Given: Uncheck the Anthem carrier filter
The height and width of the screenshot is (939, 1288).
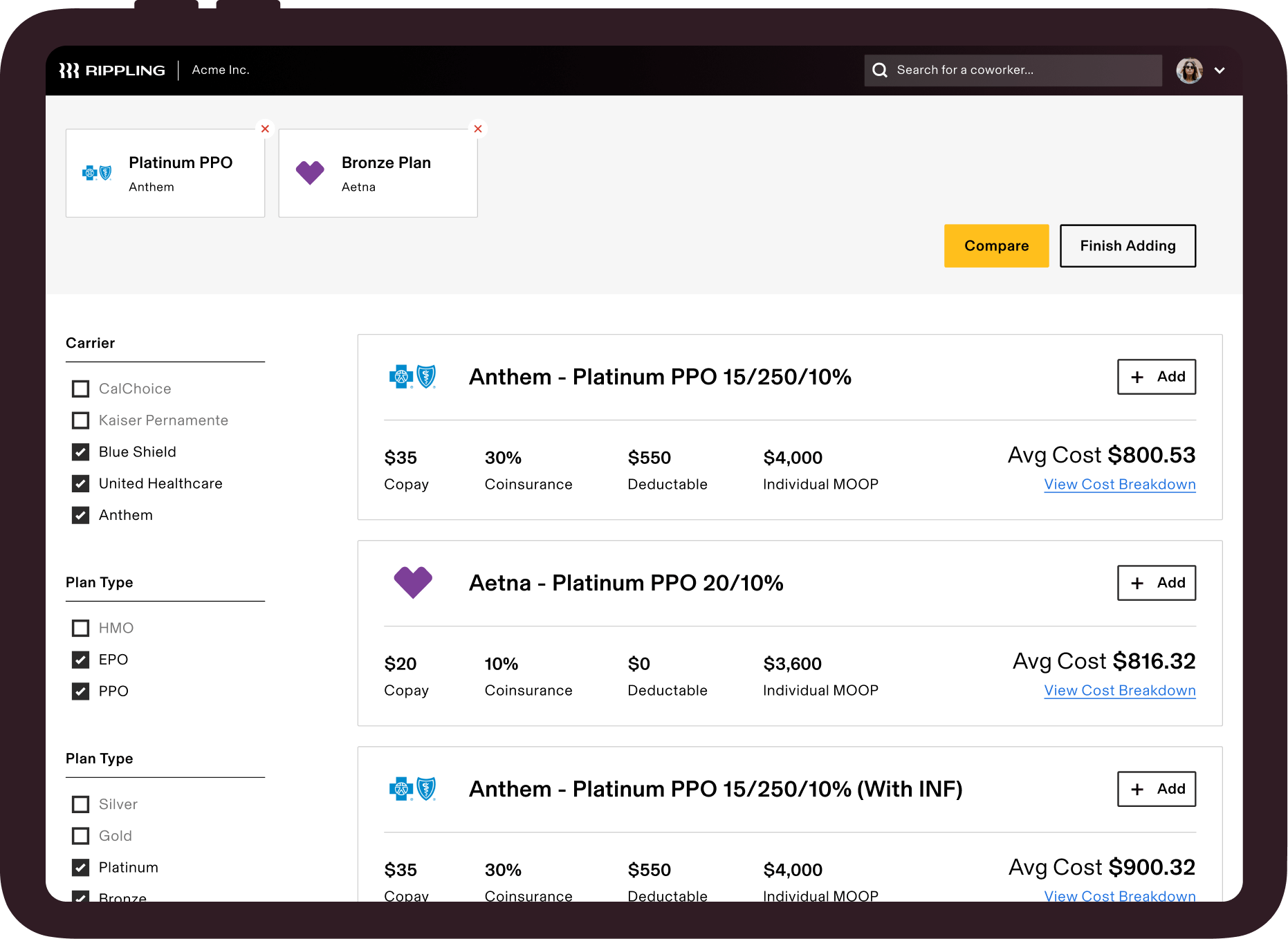Looking at the screenshot, I should [x=81, y=515].
